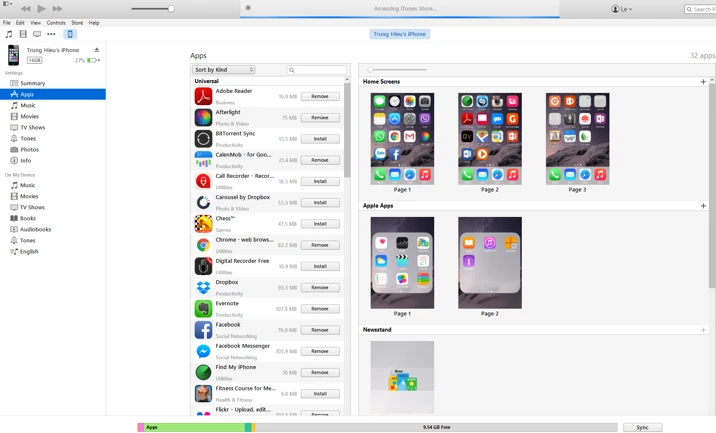Click the Trung Hieu's iPhone device button
Screen dimensions: 716x433
(400, 34)
